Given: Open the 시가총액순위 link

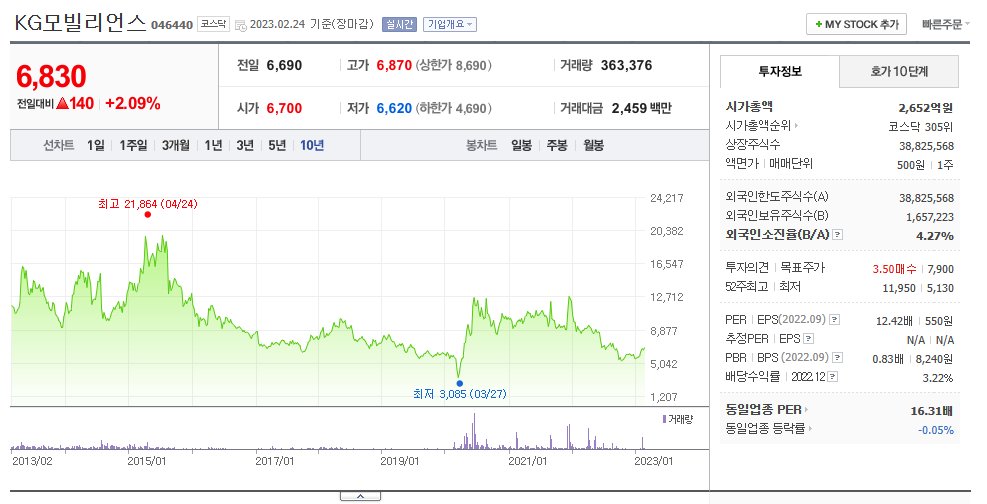Looking at the screenshot, I should (758, 126).
